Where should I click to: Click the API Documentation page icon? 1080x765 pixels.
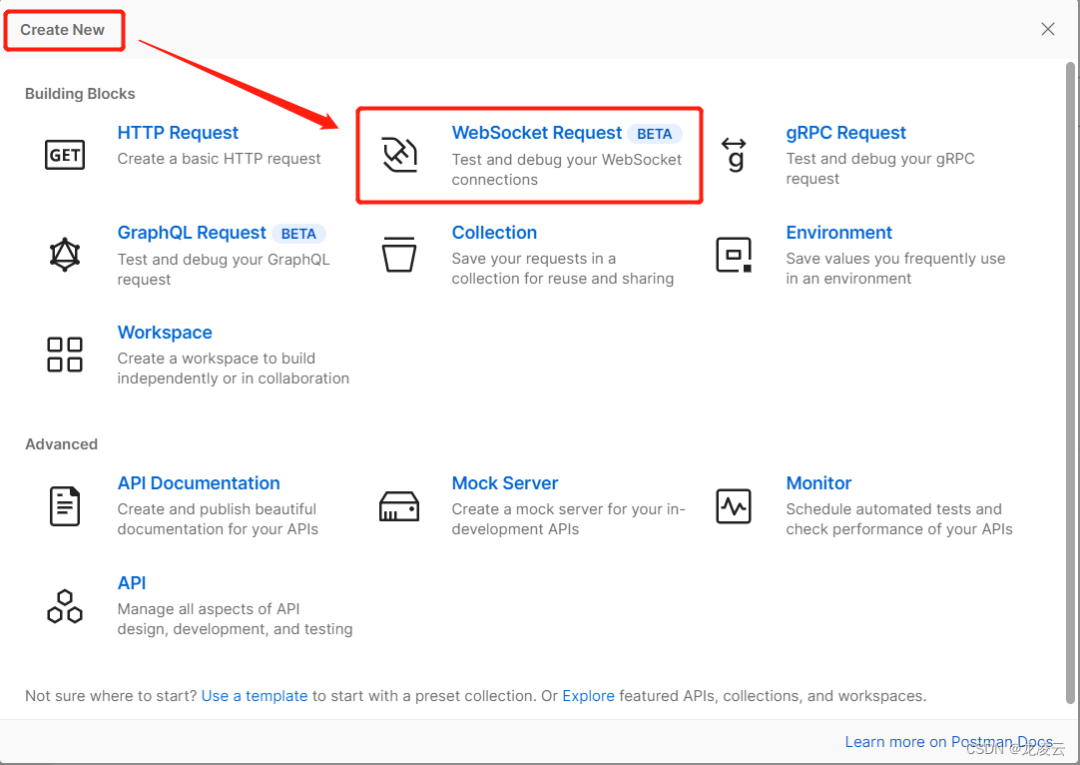(x=64, y=505)
